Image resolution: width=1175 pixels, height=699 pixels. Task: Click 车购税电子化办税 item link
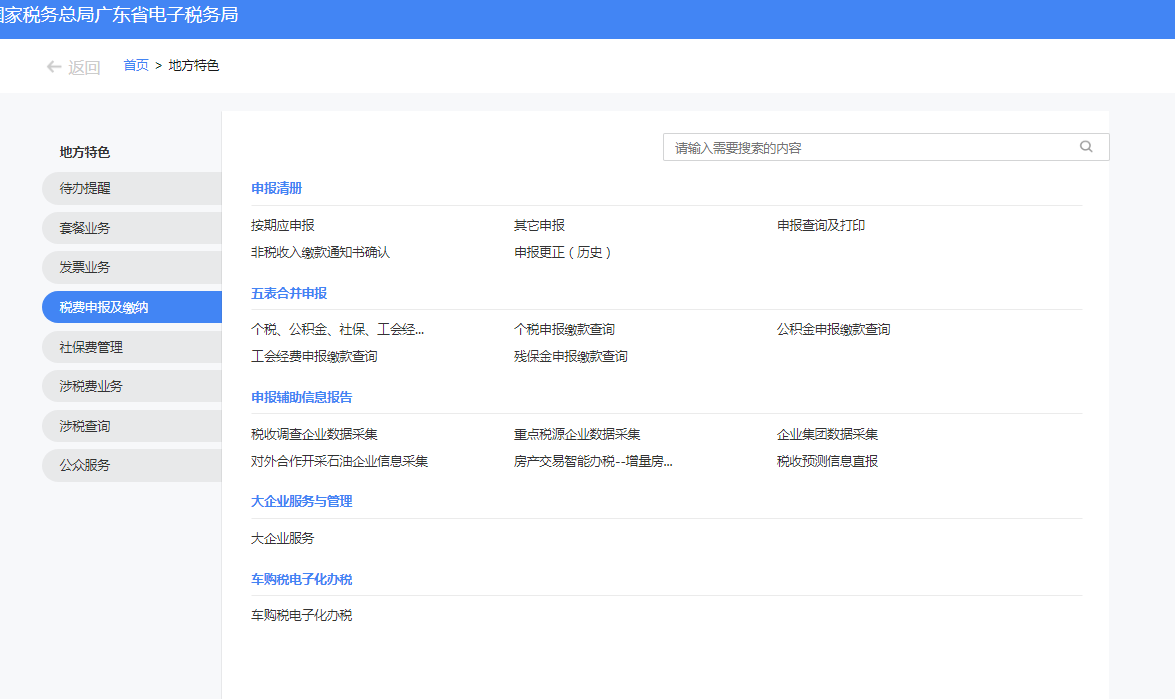point(301,616)
